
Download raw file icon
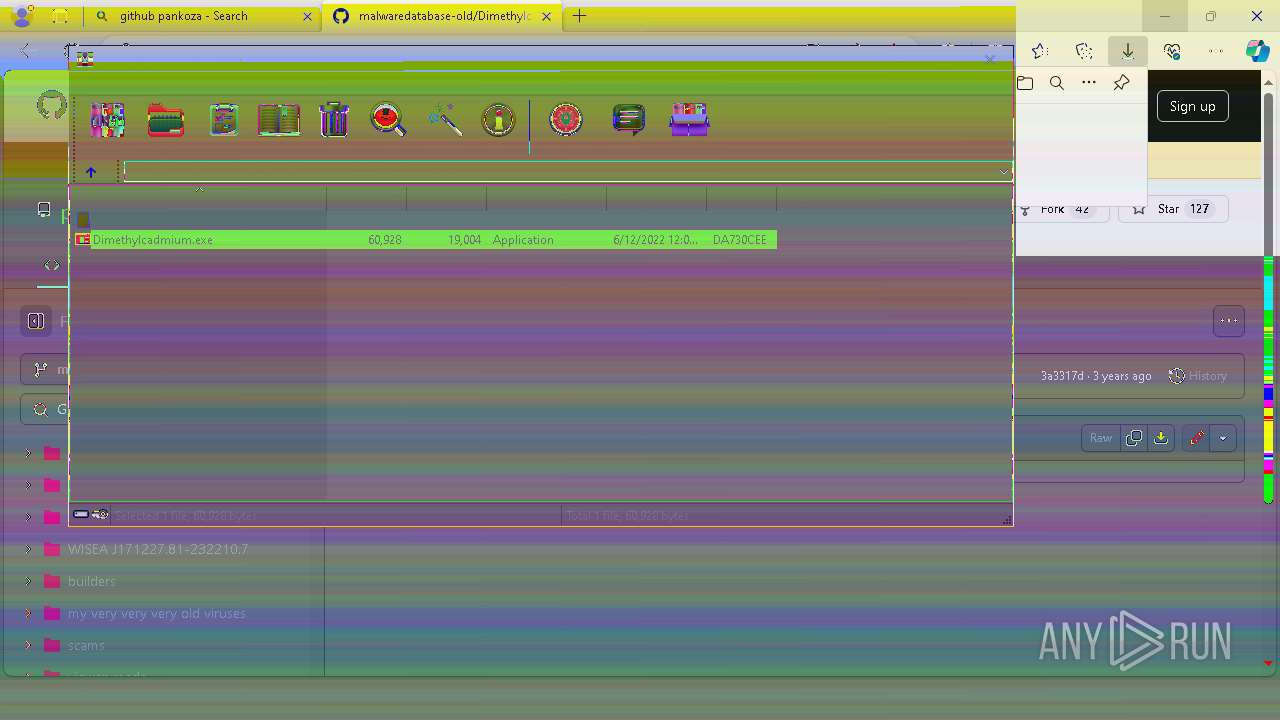tap(1160, 438)
